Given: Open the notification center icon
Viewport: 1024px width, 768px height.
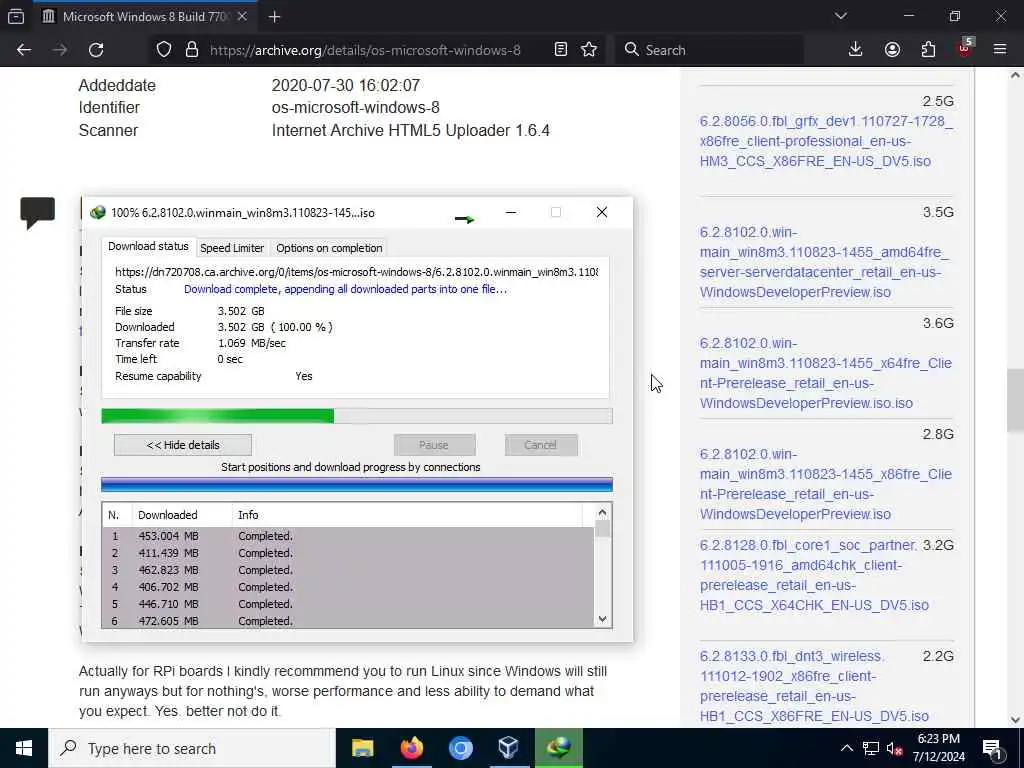Looking at the screenshot, I should click(x=993, y=748).
